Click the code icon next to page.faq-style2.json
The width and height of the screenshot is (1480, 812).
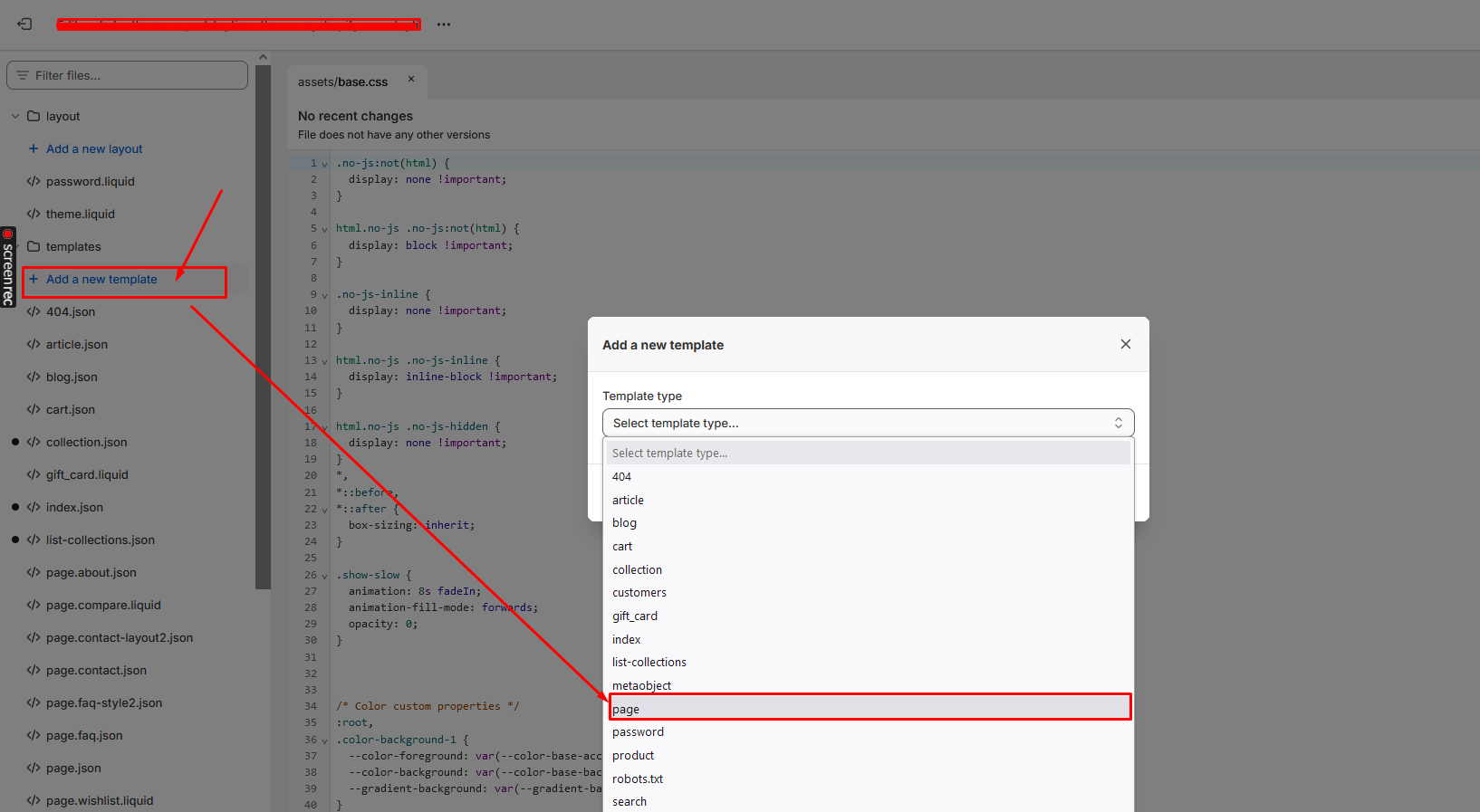34,702
